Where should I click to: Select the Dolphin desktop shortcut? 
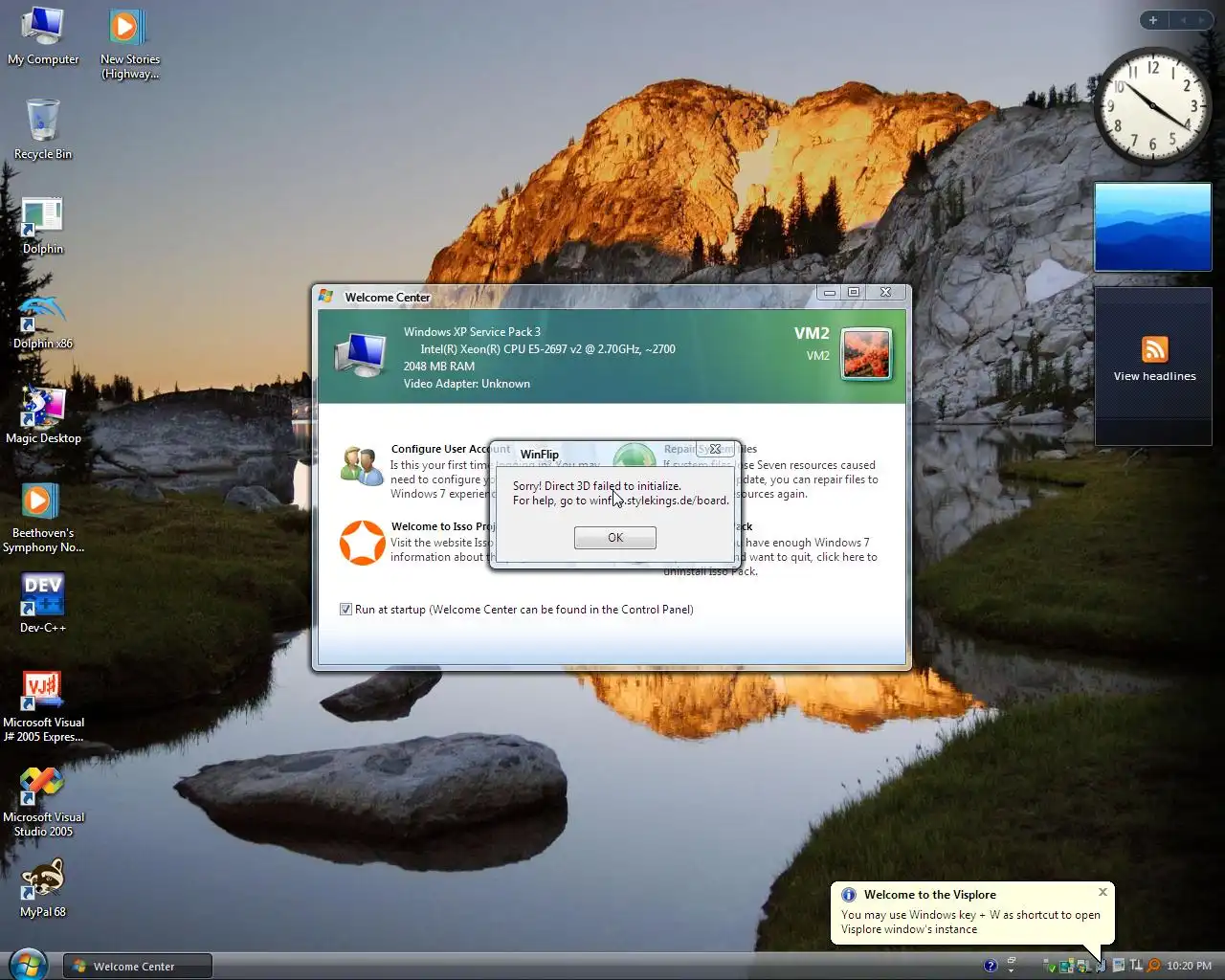click(43, 225)
